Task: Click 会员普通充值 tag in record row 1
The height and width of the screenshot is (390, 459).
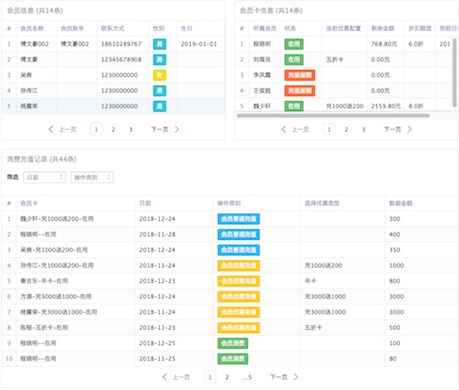Action: [239, 219]
